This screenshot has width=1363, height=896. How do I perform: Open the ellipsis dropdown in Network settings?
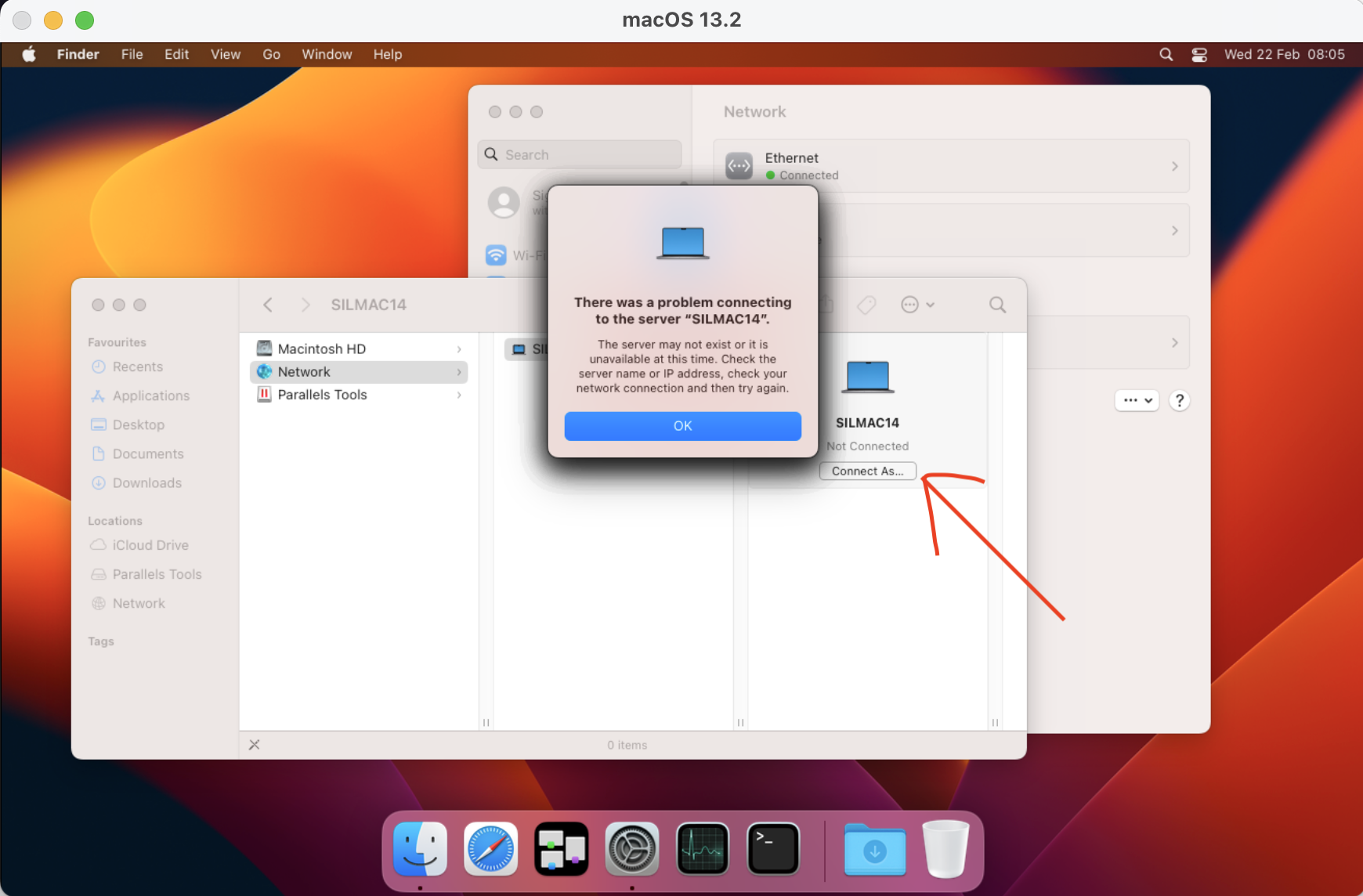click(1137, 400)
